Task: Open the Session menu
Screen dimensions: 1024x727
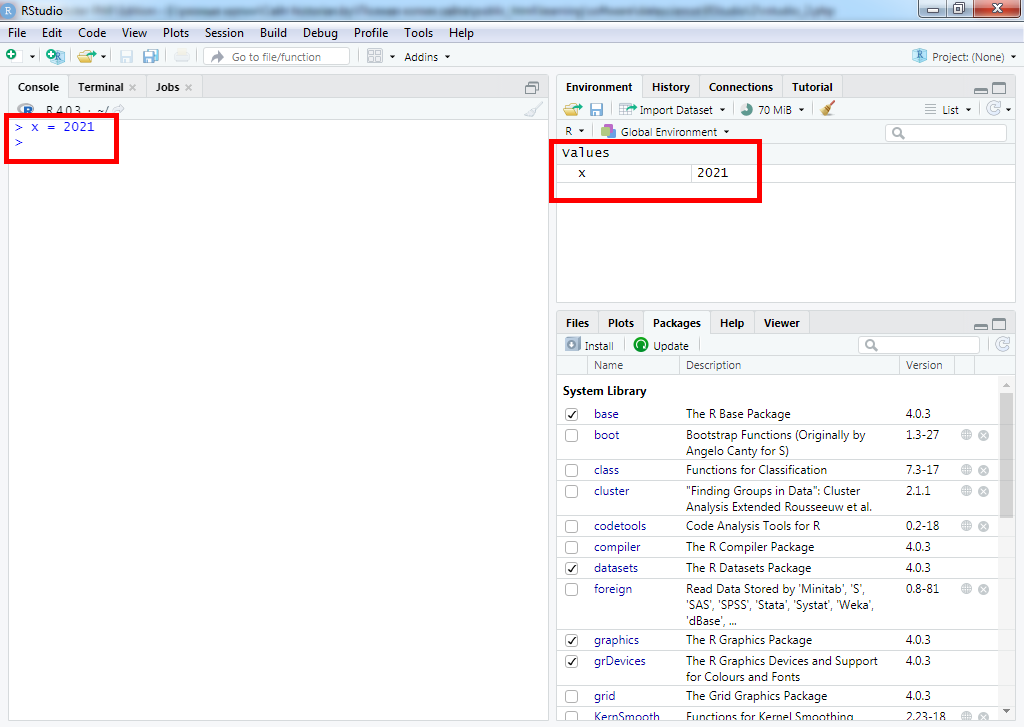Action: 224,33
